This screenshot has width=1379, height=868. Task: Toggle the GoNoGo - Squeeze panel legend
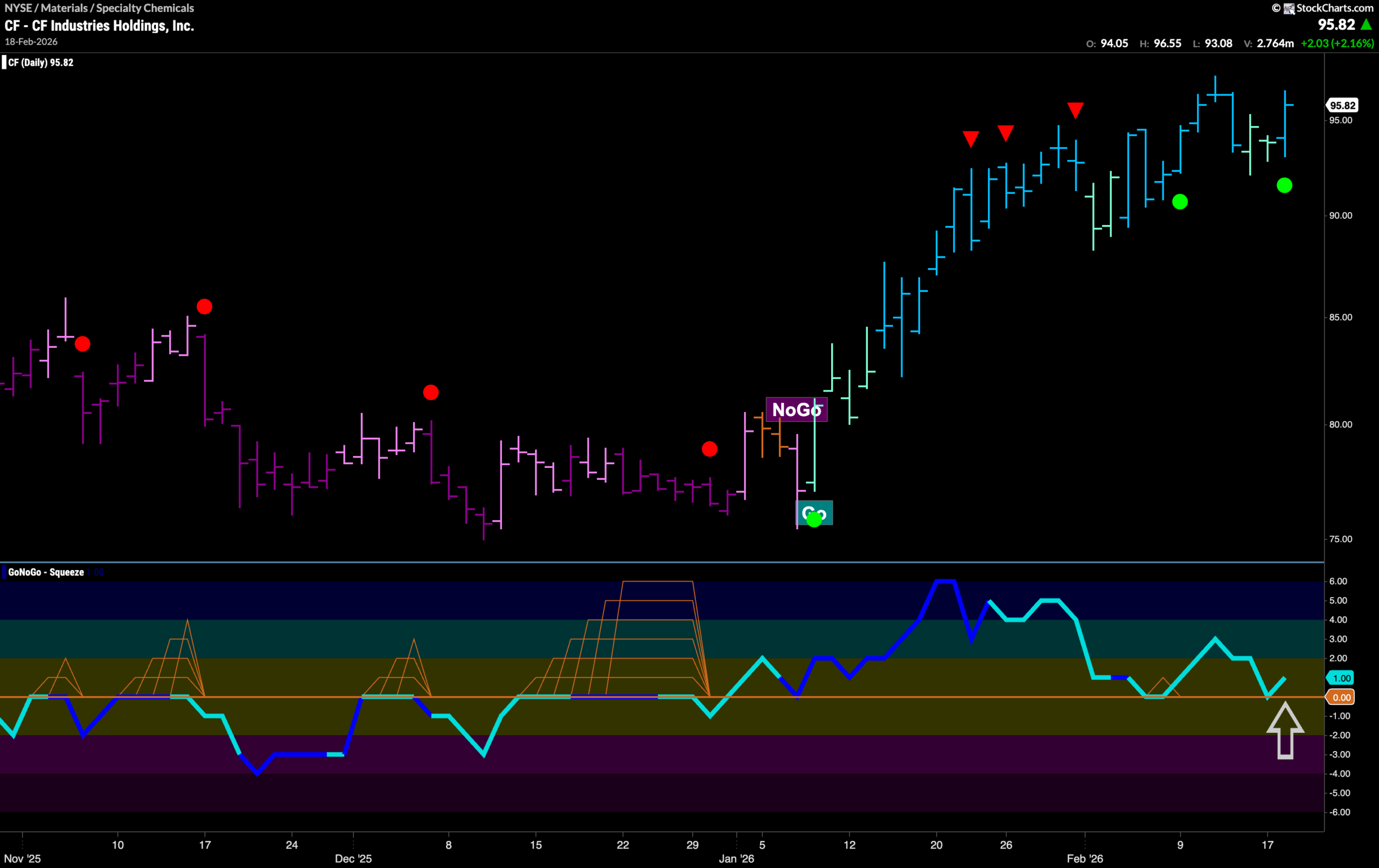[x=46, y=571]
